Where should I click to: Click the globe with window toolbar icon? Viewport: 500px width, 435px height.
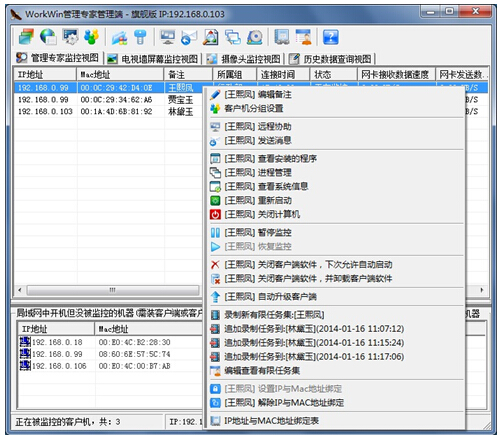pos(48,37)
